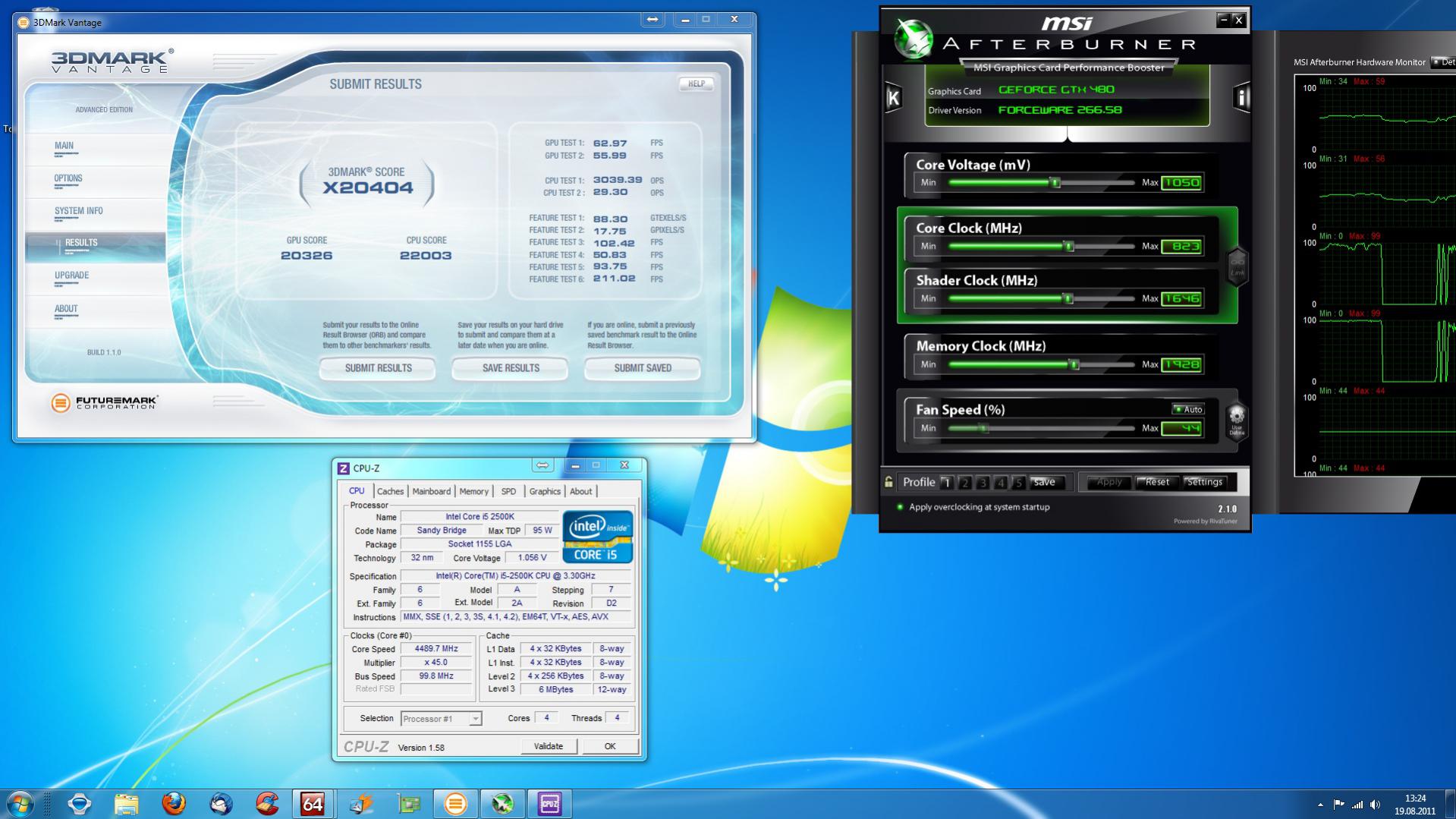
Task: Open Firefox from the taskbar
Action: (174, 803)
